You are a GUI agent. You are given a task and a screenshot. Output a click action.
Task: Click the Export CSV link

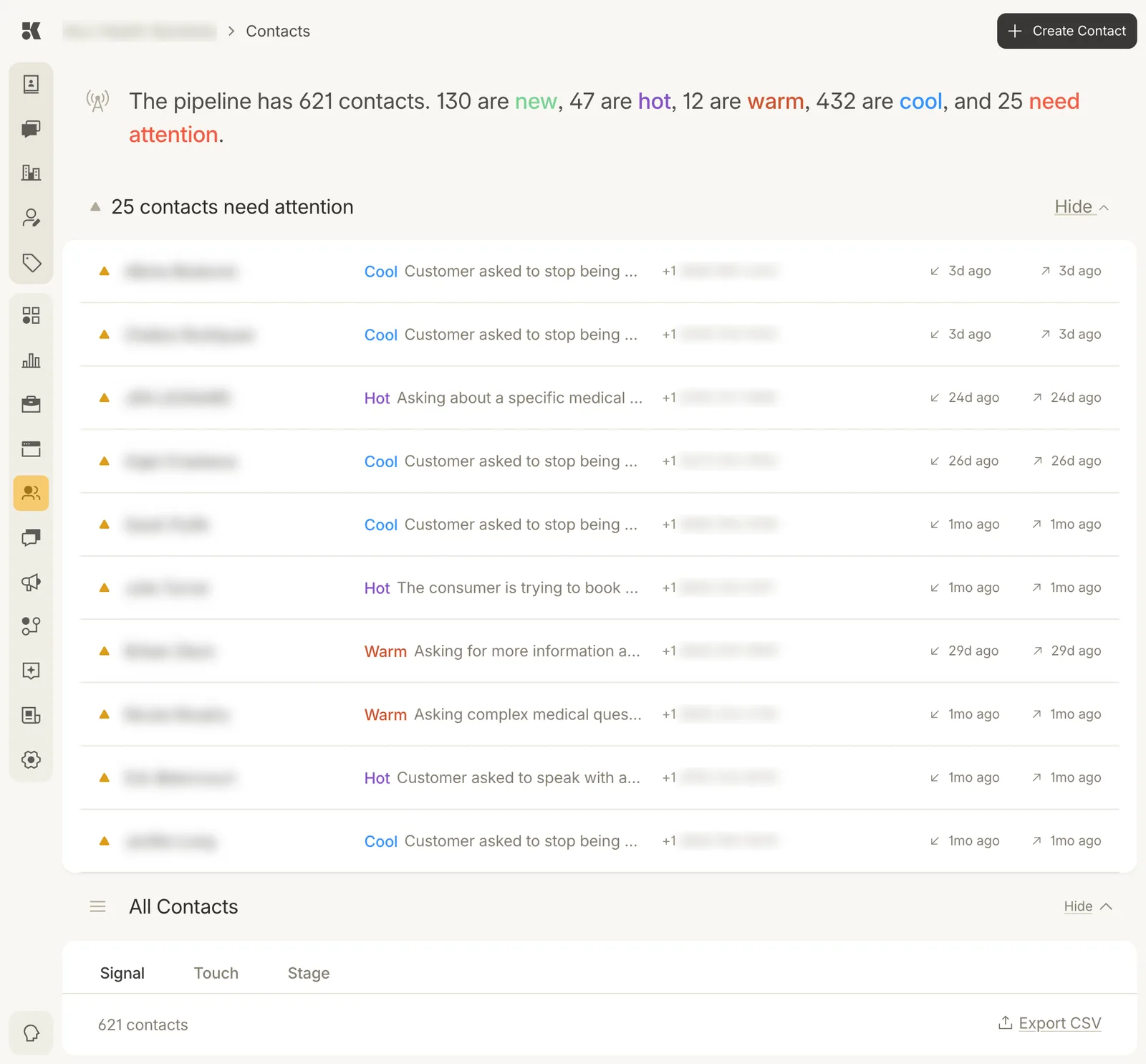[x=1060, y=1023]
